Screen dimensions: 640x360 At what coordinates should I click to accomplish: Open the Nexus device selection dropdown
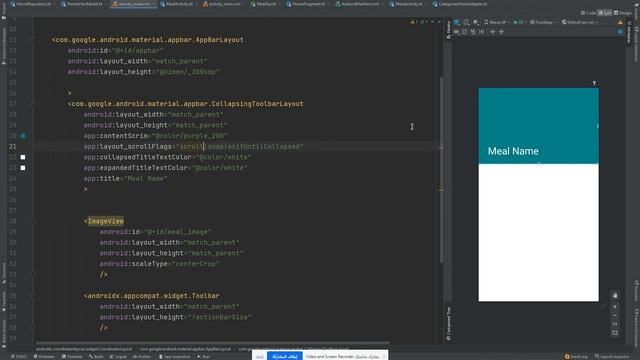click(496, 22)
